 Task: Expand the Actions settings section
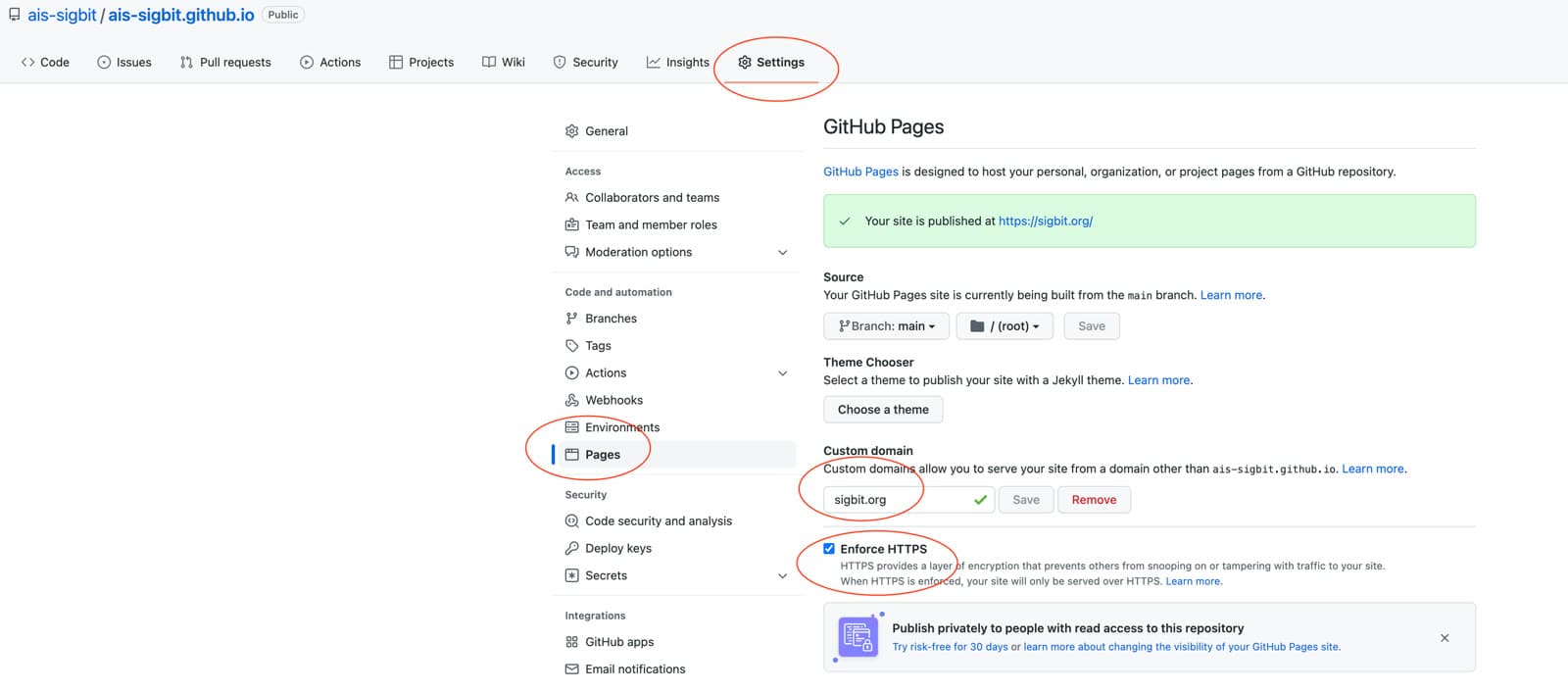[782, 373]
